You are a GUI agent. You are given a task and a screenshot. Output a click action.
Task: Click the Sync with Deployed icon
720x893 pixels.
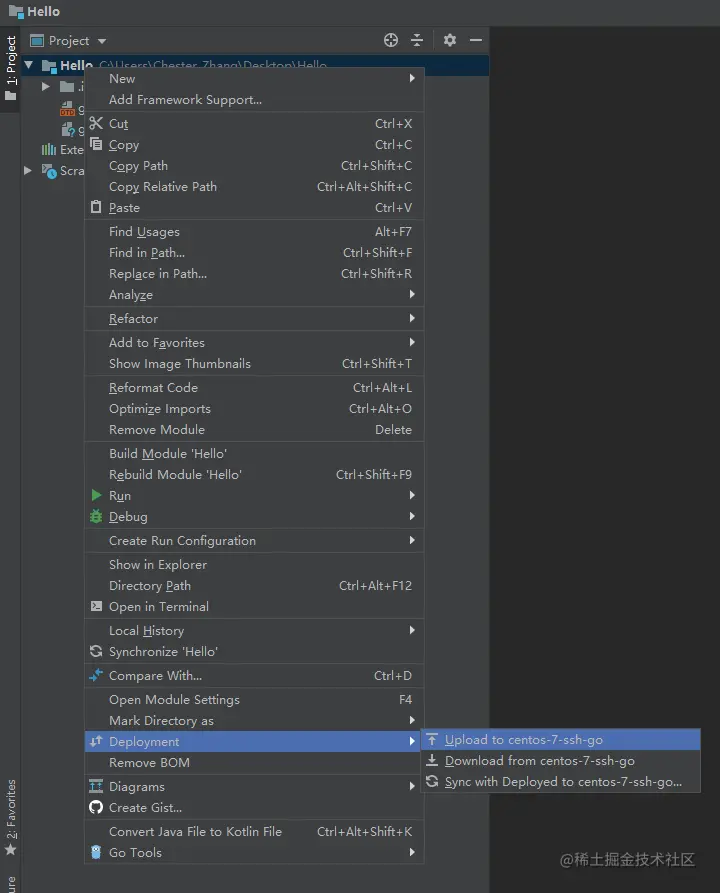(432, 781)
